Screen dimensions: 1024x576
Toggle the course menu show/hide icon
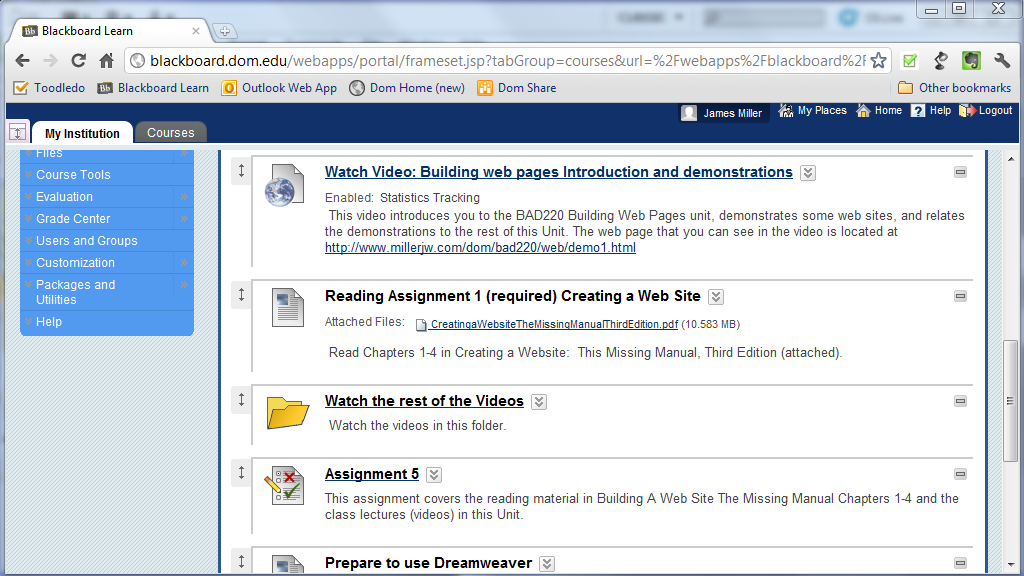pyautogui.click(x=18, y=132)
